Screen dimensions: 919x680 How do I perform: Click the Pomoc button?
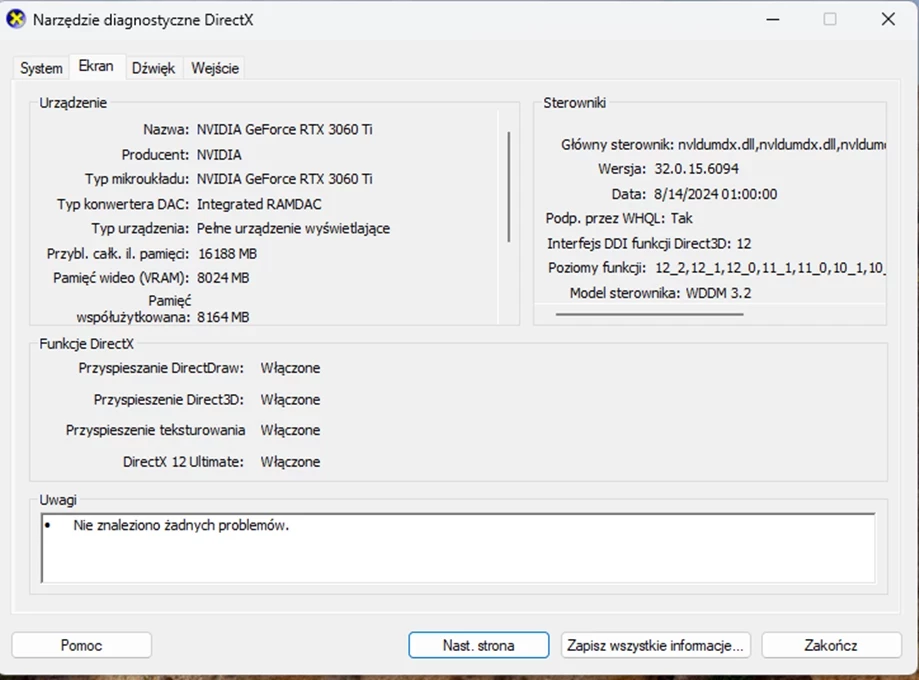coord(81,645)
